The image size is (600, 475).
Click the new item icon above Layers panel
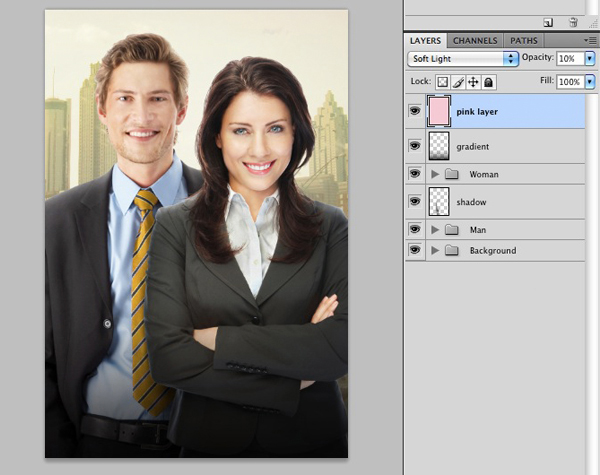(548, 21)
